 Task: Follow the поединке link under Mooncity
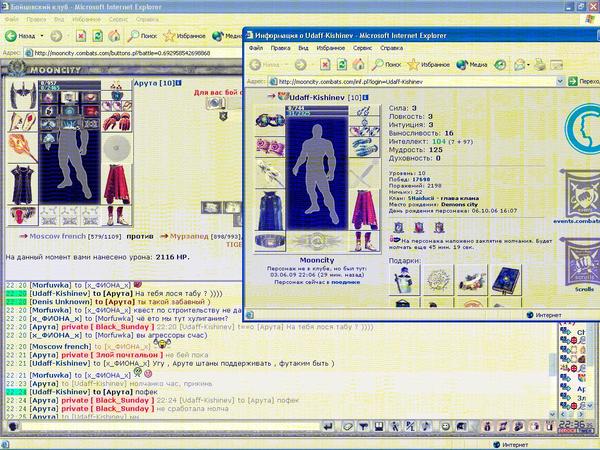pos(345,282)
